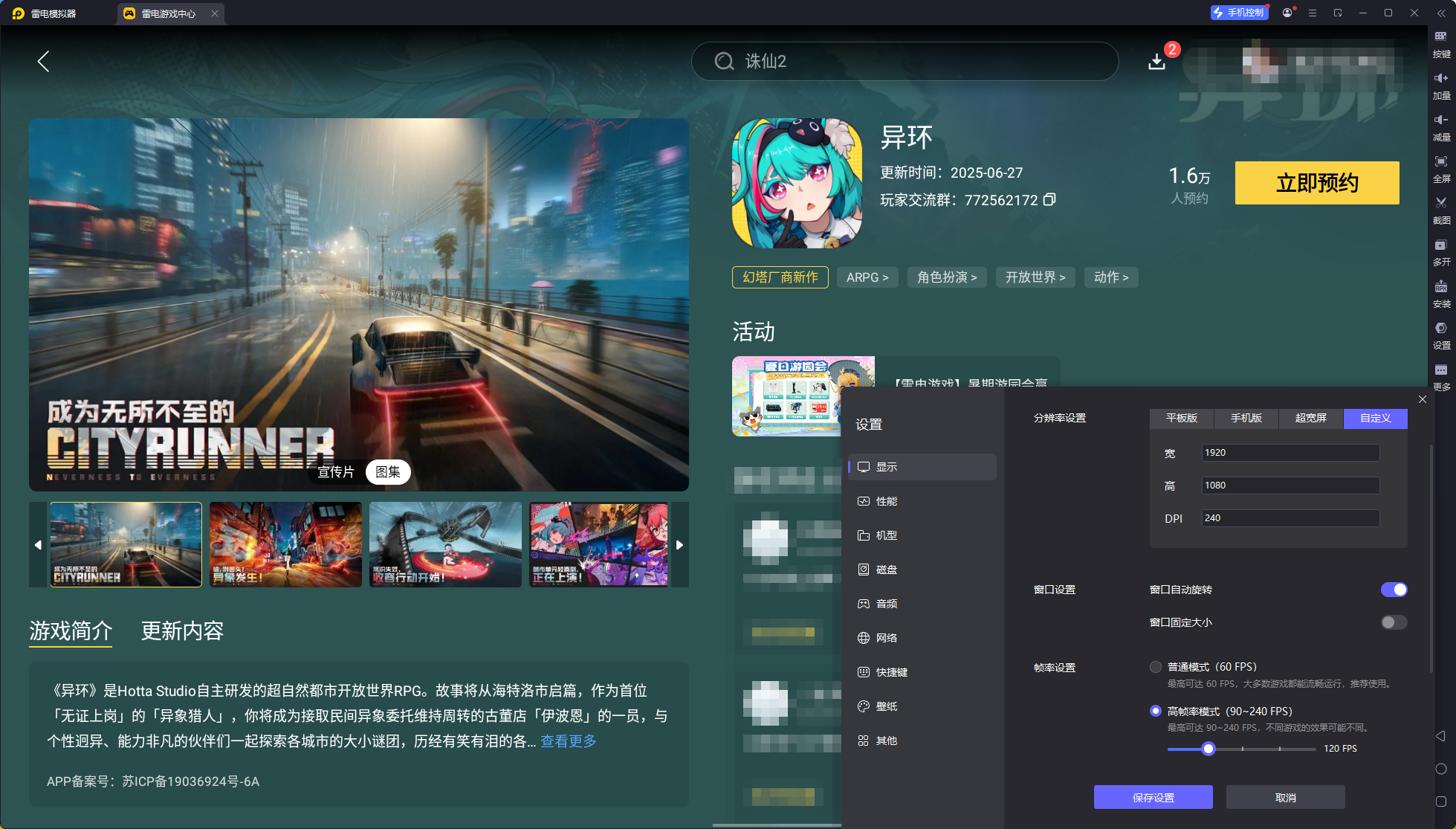Click the FPS slider handle at 120
The height and width of the screenshot is (829, 1456).
pos(1209,749)
